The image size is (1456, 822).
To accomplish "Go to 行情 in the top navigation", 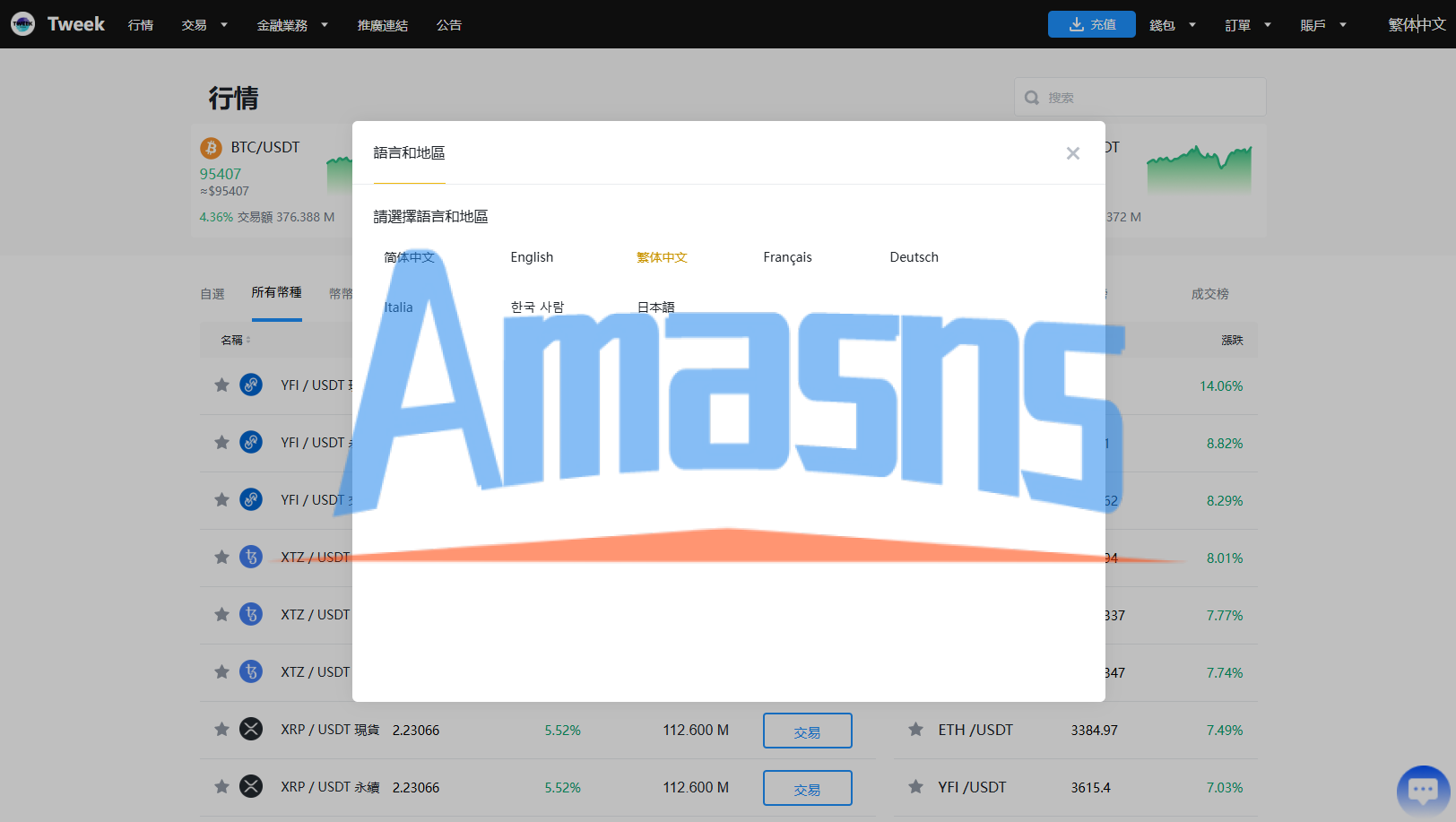I will click(141, 25).
